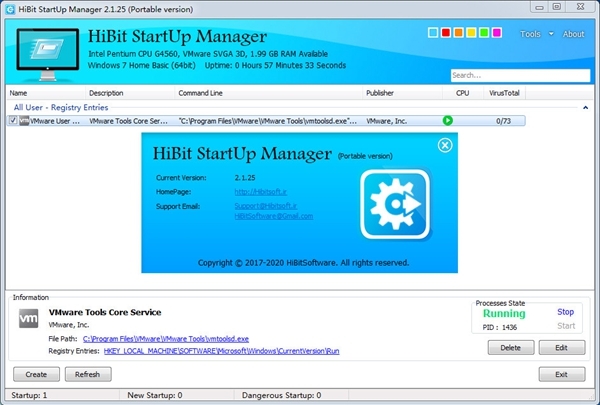Image resolution: width=600 pixels, height=405 pixels.
Task: Refresh the startup list
Action: (x=88, y=374)
